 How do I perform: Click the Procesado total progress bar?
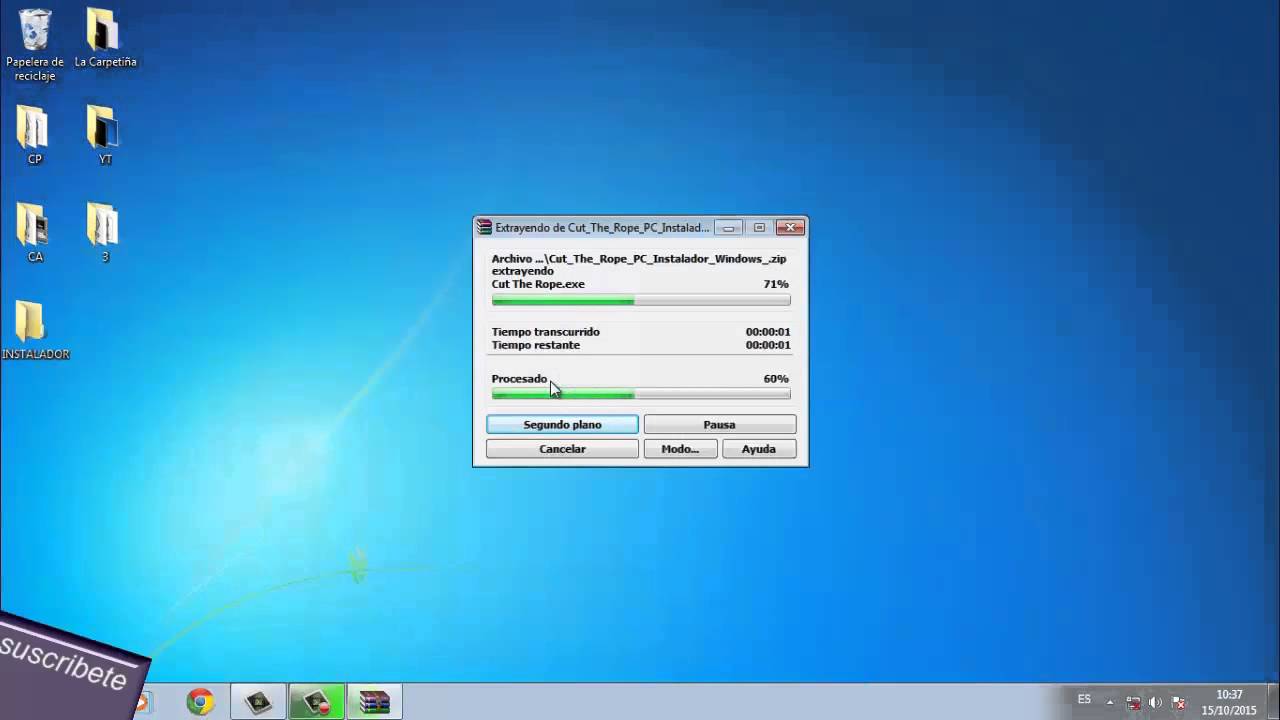pos(641,395)
